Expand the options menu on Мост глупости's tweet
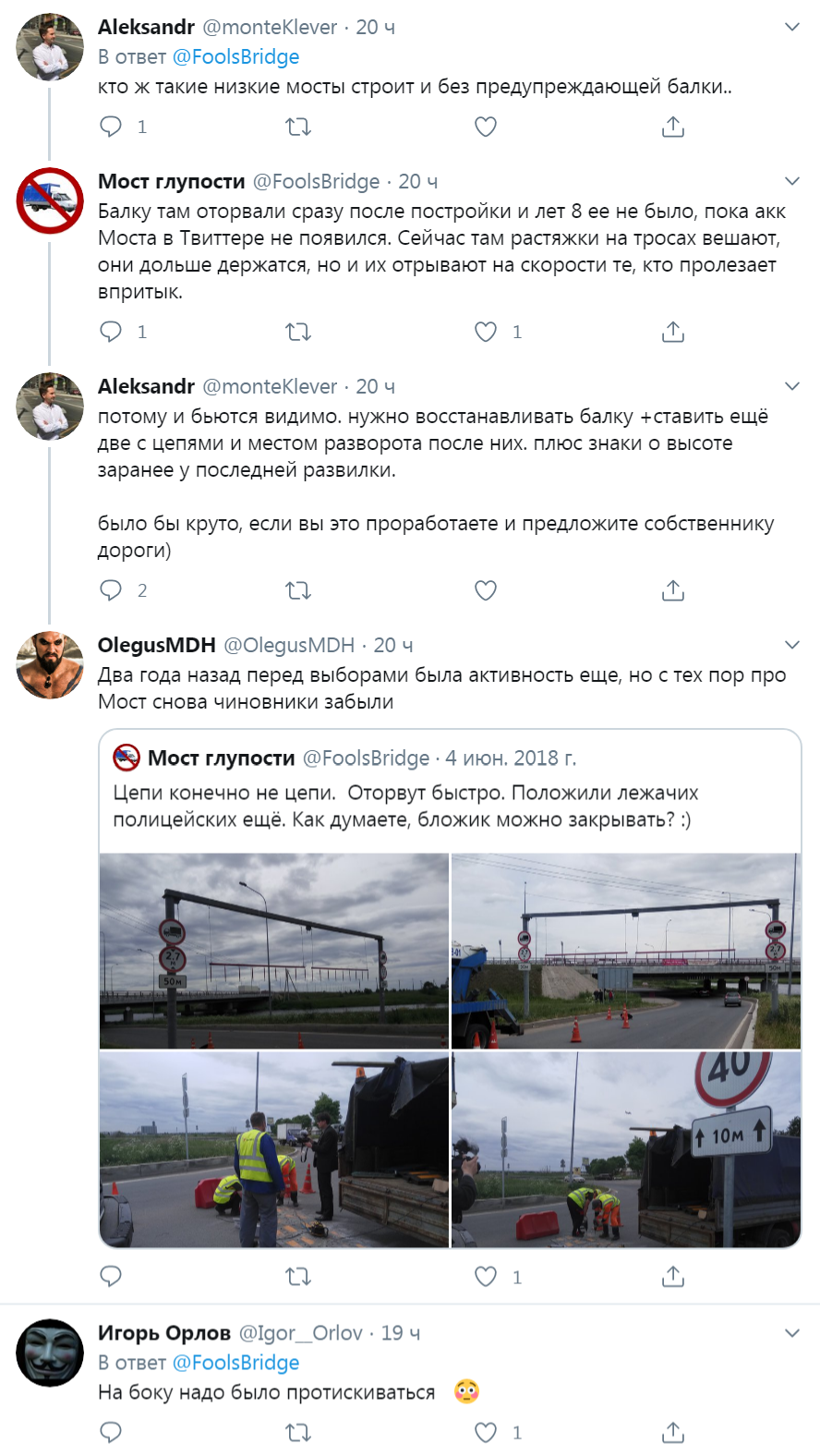Image resolution: width=820 pixels, height=1456 pixels. pyautogui.click(x=791, y=181)
